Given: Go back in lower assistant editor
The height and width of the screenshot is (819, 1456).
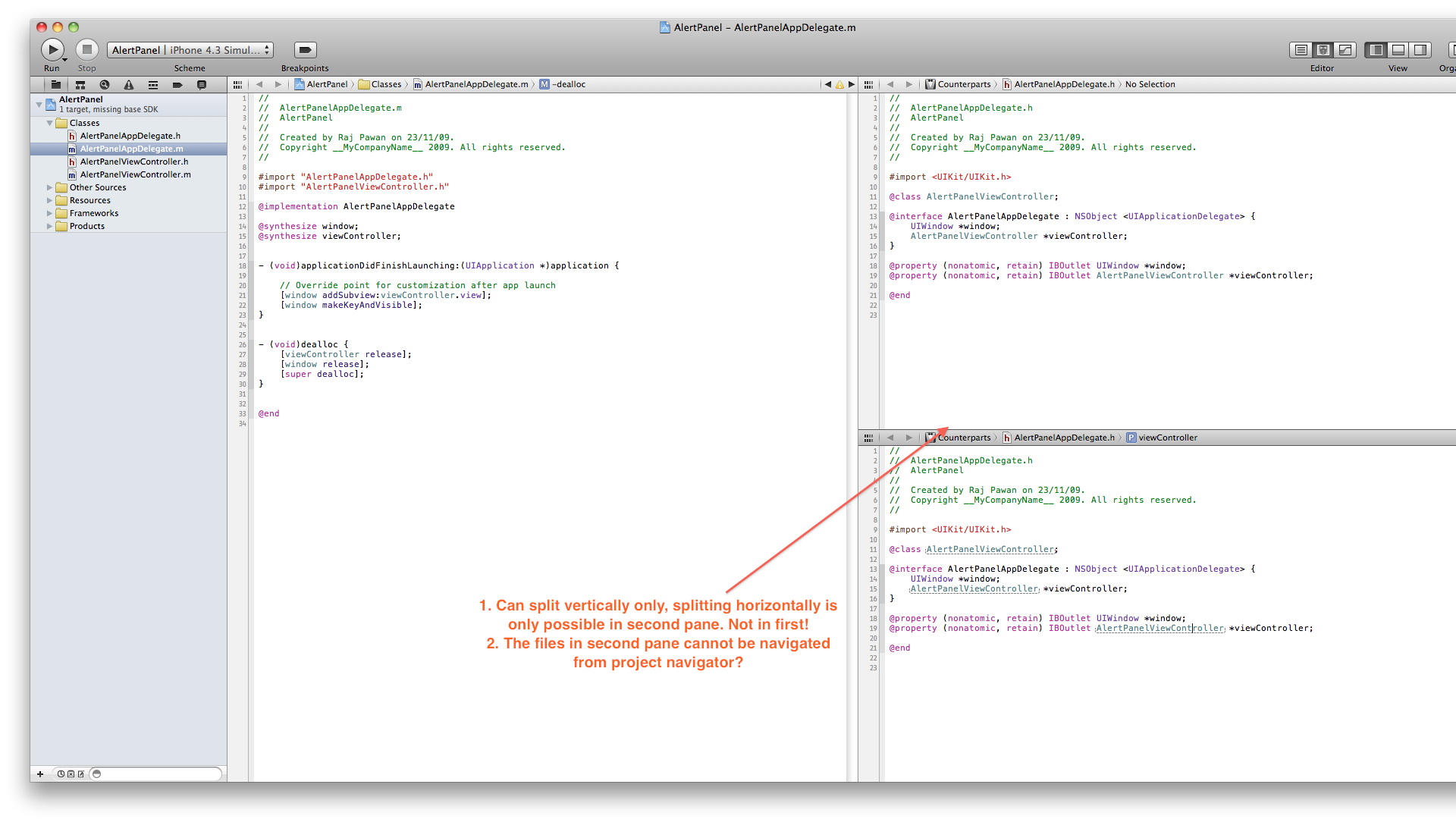Looking at the screenshot, I should tap(890, 438).
